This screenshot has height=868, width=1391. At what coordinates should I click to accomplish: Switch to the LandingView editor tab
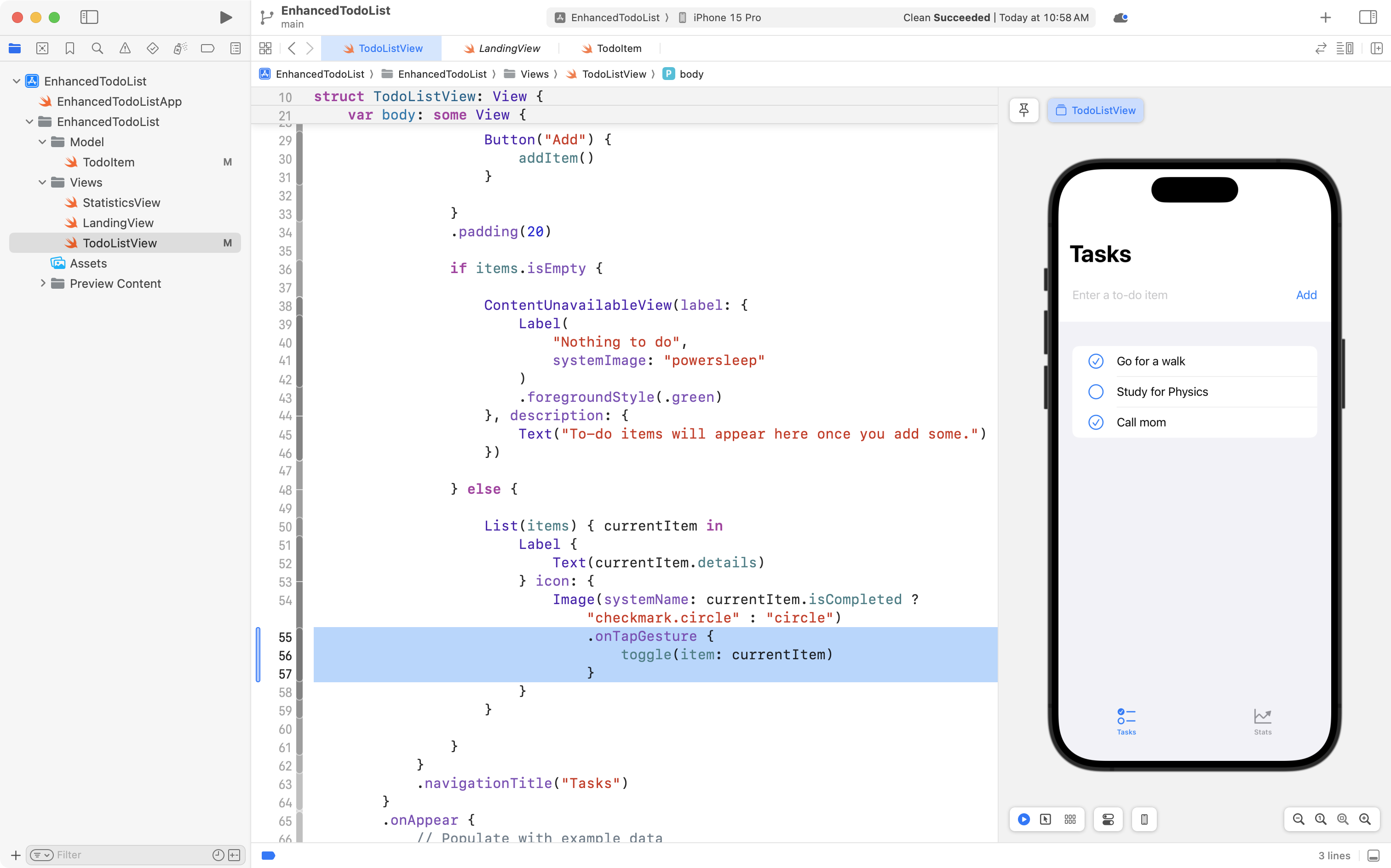509,48
